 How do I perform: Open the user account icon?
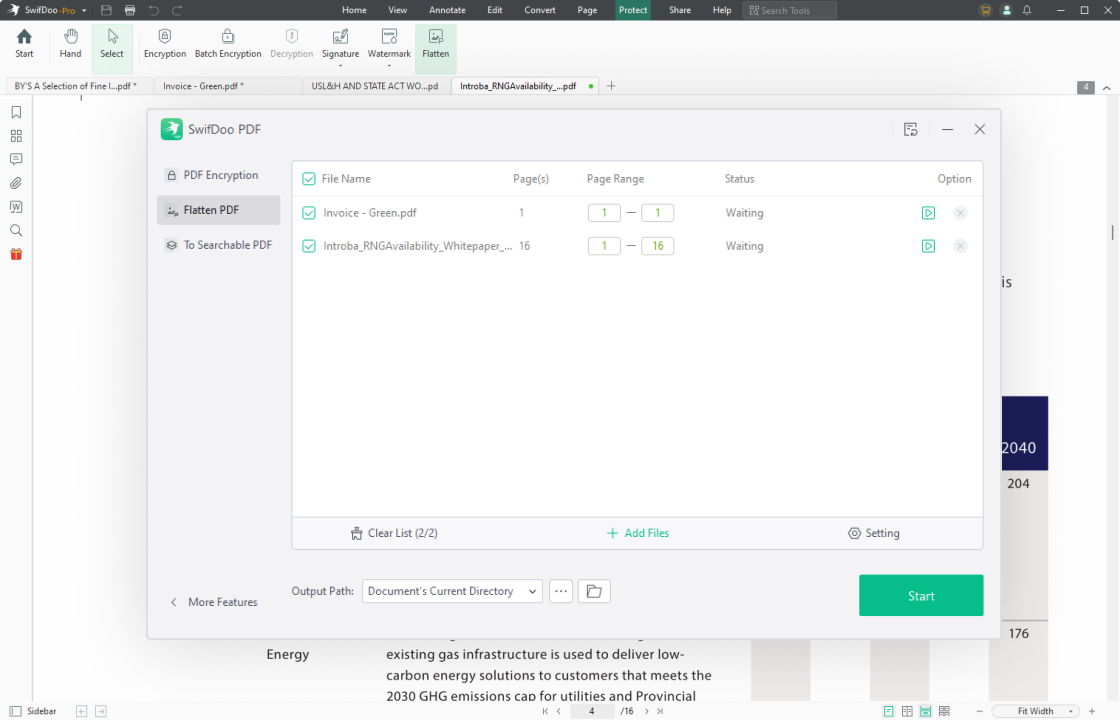pyautogui.click(x=1006, y=10)
